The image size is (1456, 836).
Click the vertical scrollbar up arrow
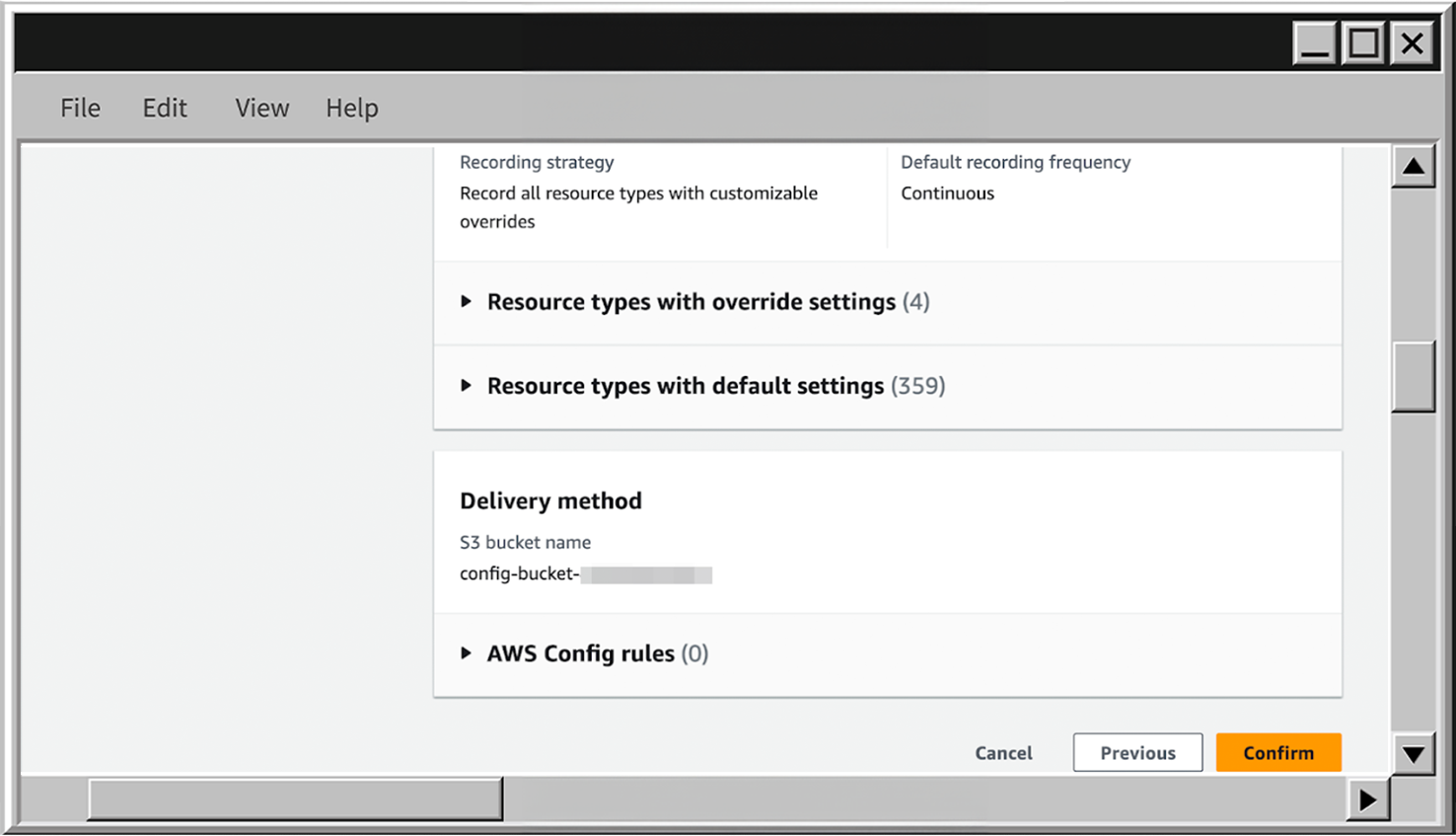(1414, 166)
